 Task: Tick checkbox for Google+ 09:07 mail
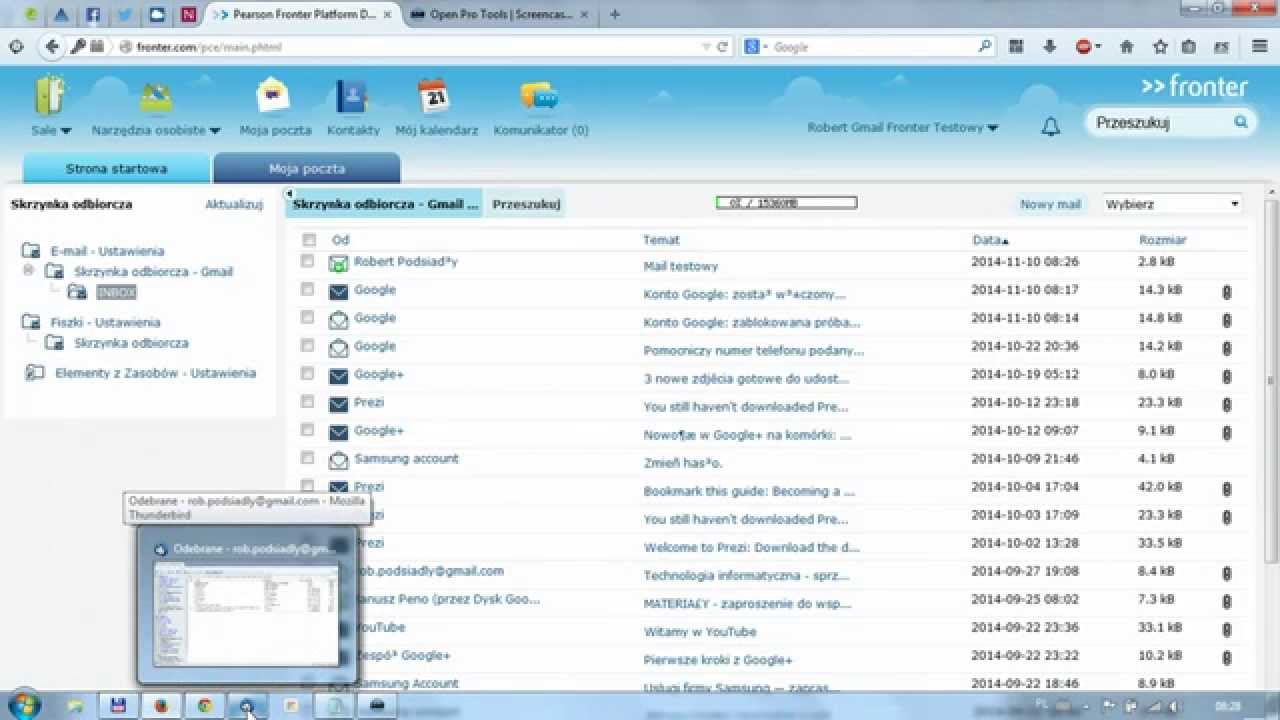point(308,429)
